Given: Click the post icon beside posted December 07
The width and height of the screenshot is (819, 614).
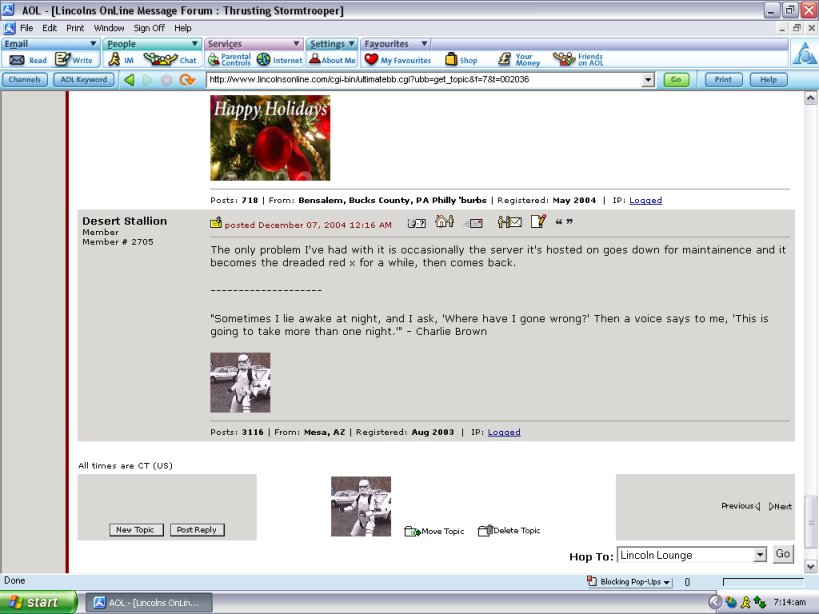Looking at the screenshot, I should [216, 223].
